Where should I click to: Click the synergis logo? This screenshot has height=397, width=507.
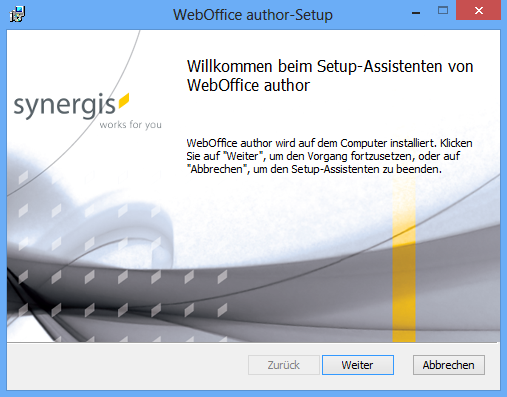click(71, 105)
